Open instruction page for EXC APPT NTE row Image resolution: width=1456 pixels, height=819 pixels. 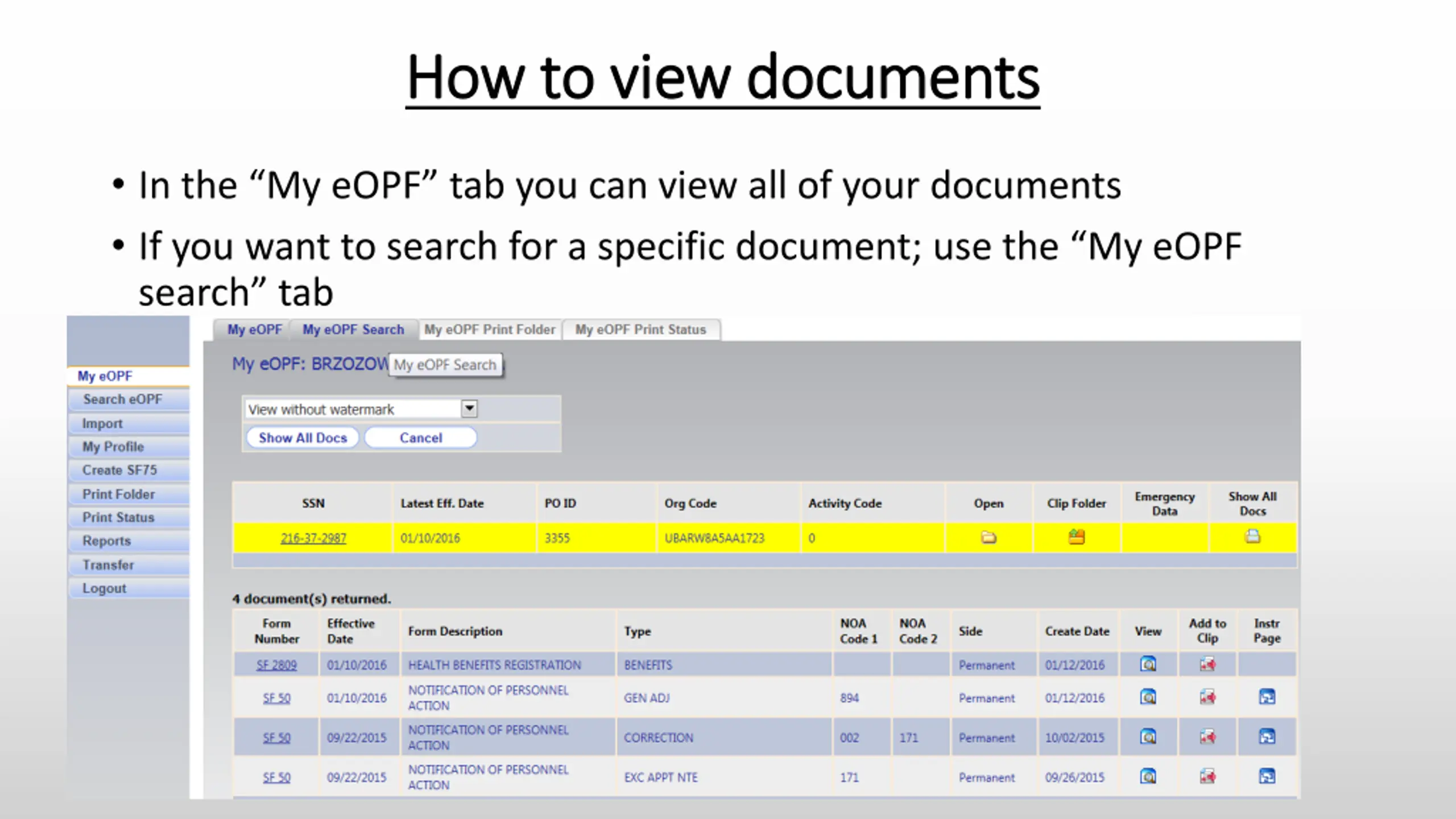tap(1267, 776)
